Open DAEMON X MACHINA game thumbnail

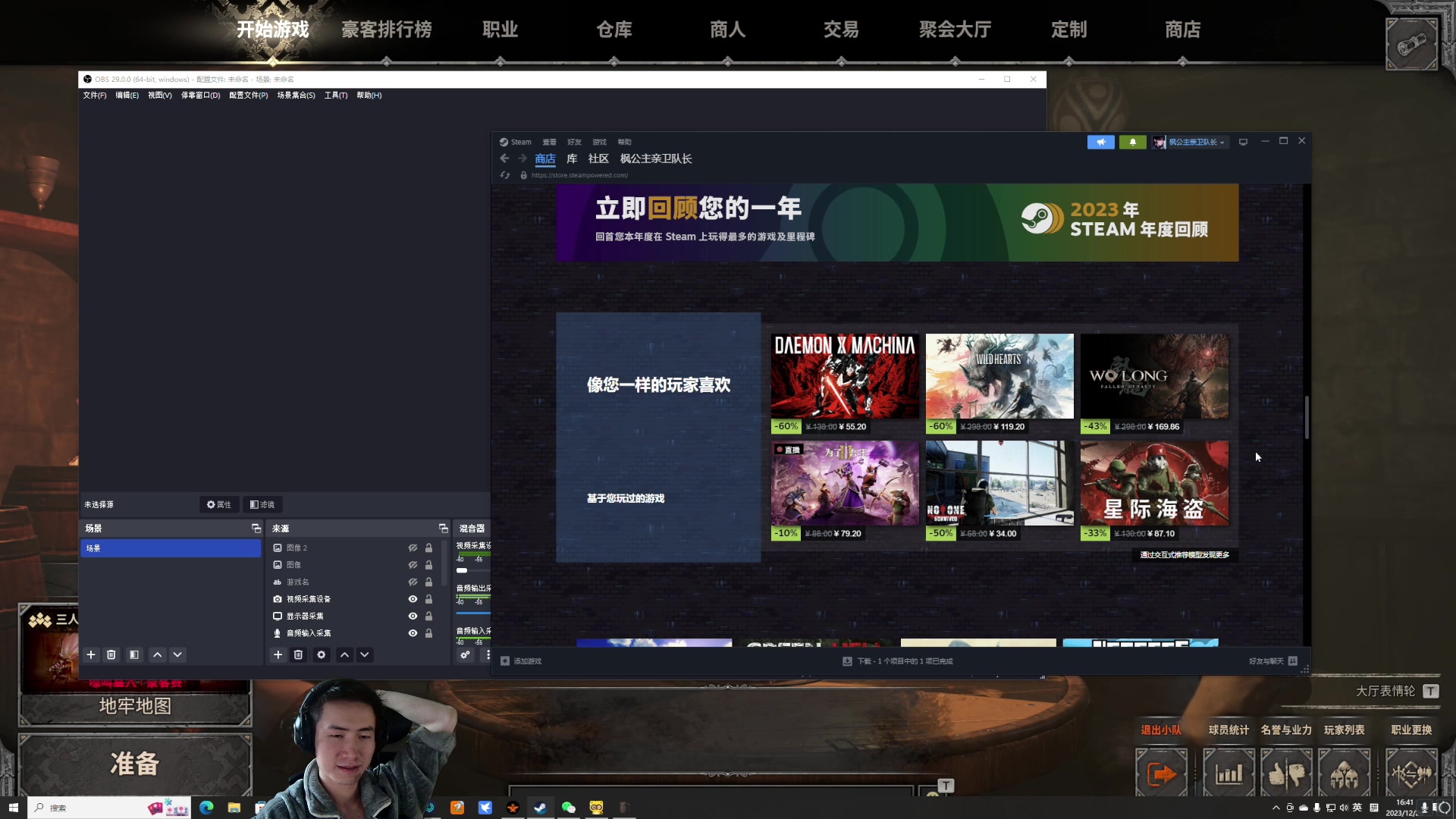(x=845, y=376)
